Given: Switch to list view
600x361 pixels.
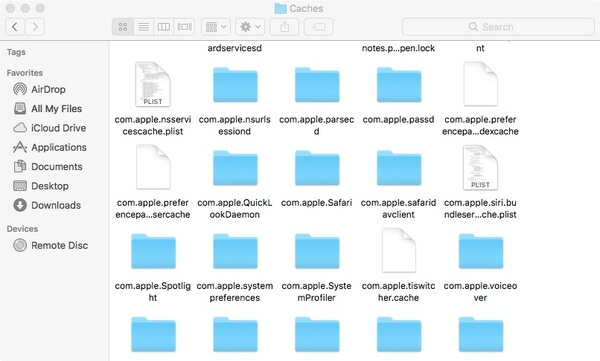Looking at the screenshot, I should (x=143, y=27).
